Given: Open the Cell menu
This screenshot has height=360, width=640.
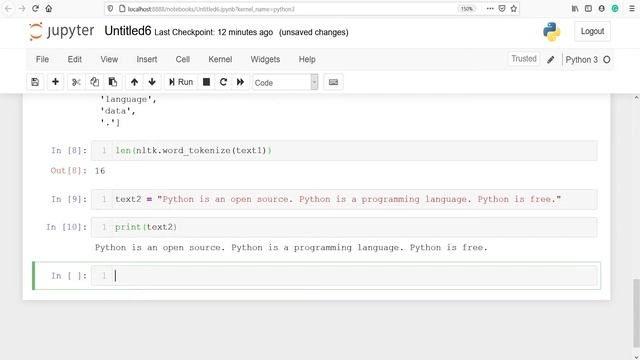Looking at the screenshot, I should (183, 59).
